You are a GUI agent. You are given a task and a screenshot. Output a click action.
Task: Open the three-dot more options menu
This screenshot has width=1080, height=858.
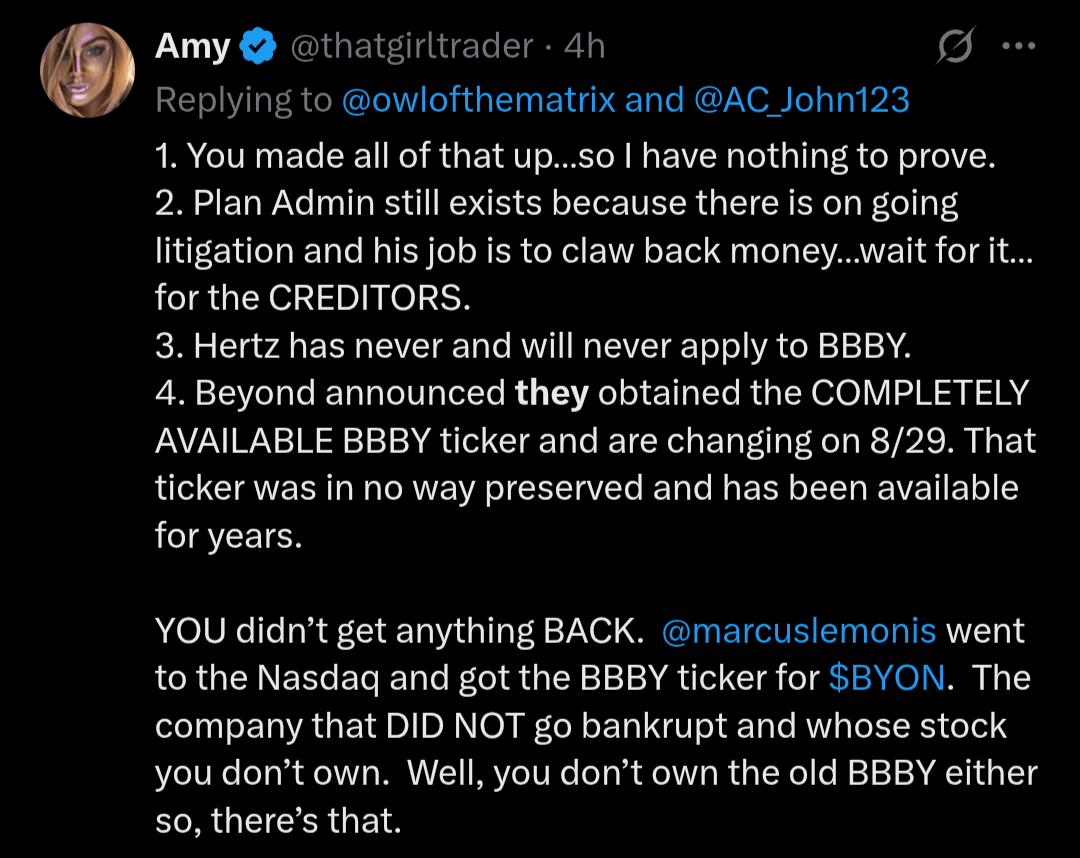click(1019, 46)
